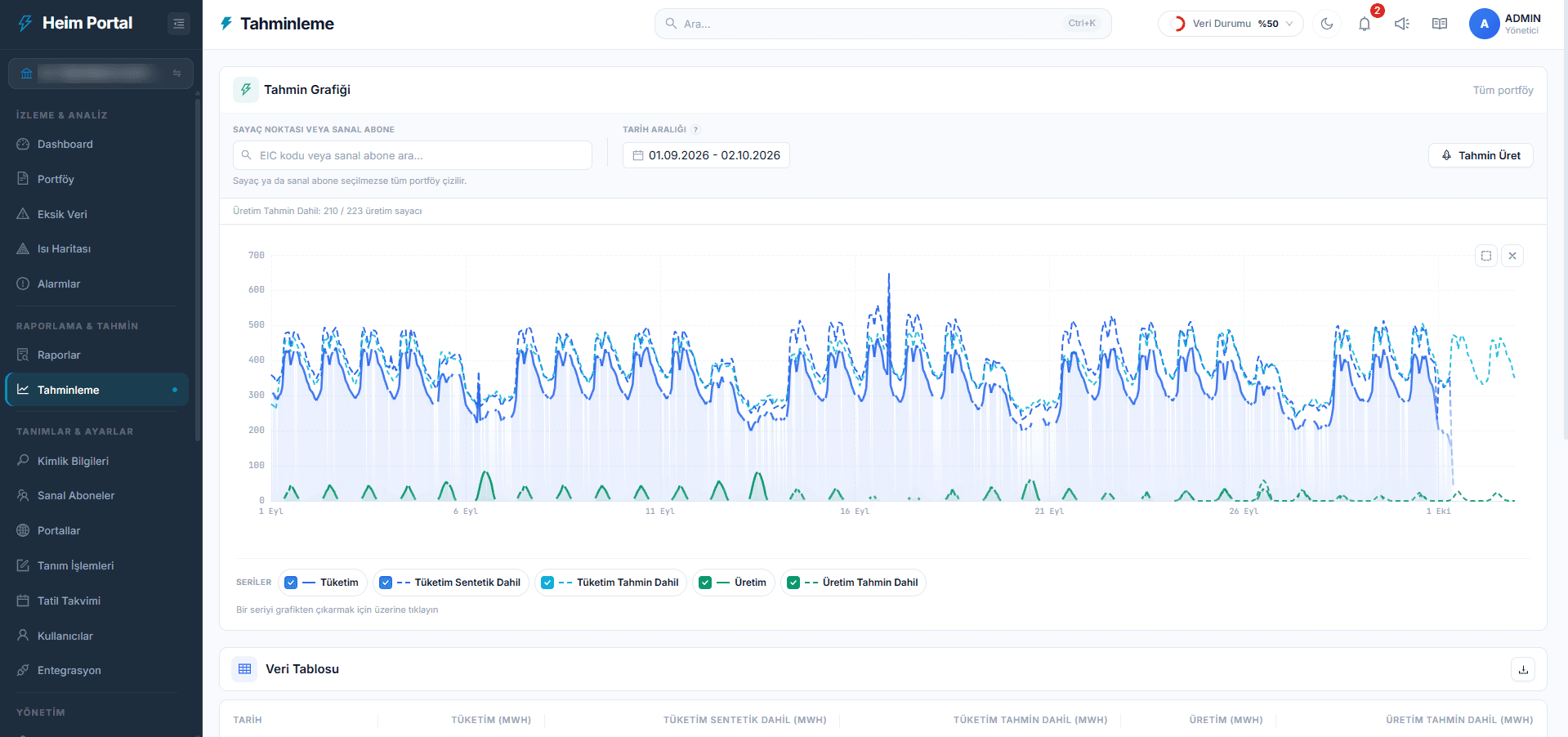This screenshot has width=1568, height=737.
Task: Click the Heim Portal lightning logo
Action: tap(26, 23)
